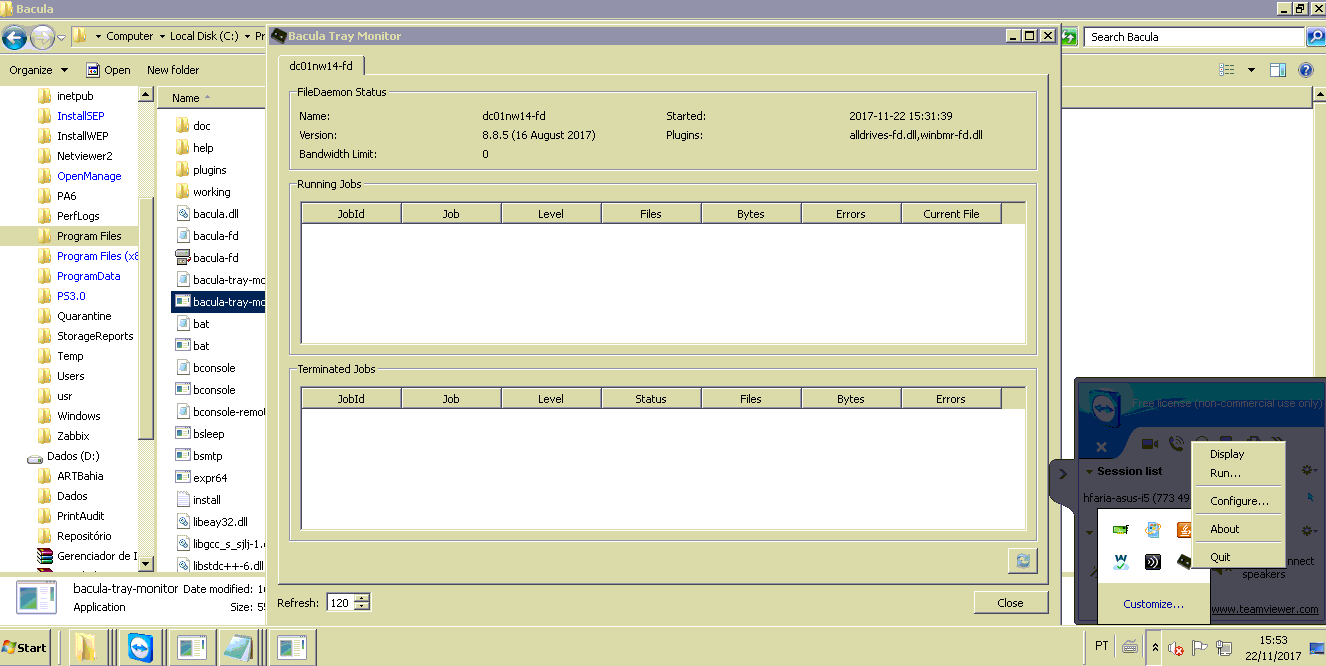Screen dimensions: 1326x666
Task: Click the network icon in system tray
Action: coord(1224,648)
